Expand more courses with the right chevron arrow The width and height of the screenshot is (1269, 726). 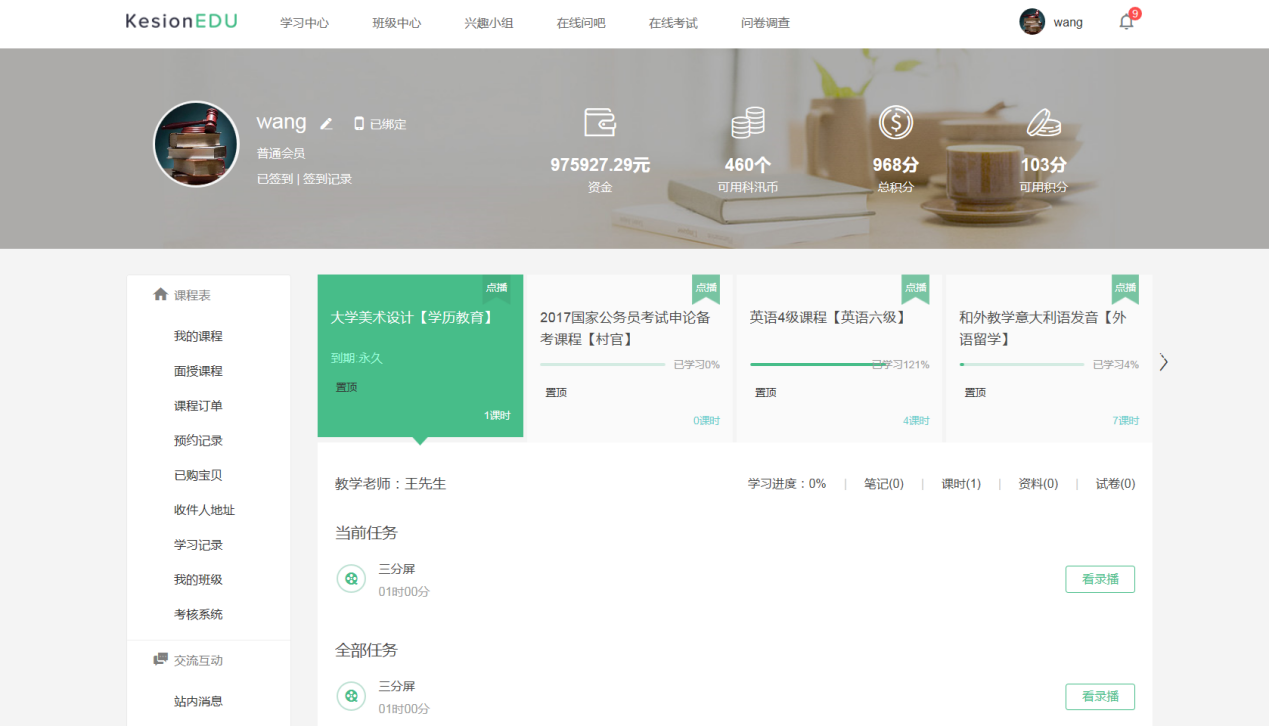point(1163,362)
